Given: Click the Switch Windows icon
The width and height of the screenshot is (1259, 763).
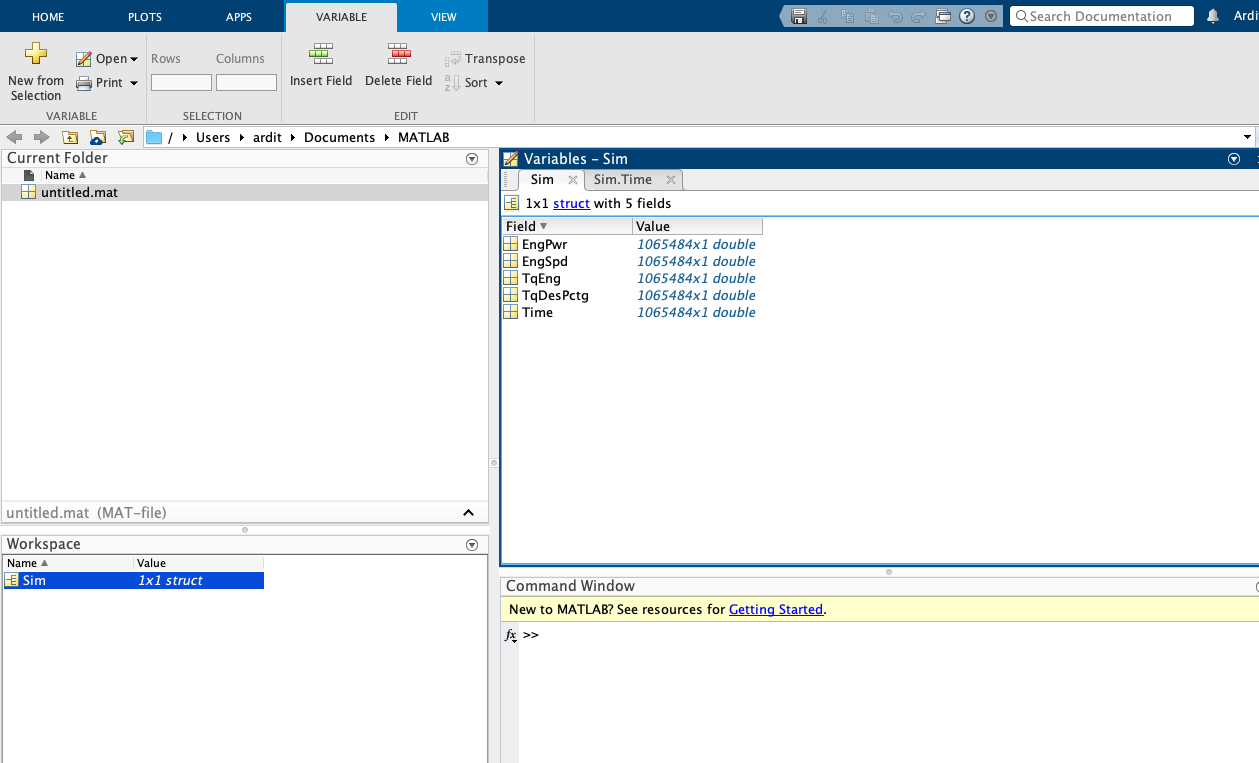Looking at the screenshot, I should coord(943,16).
